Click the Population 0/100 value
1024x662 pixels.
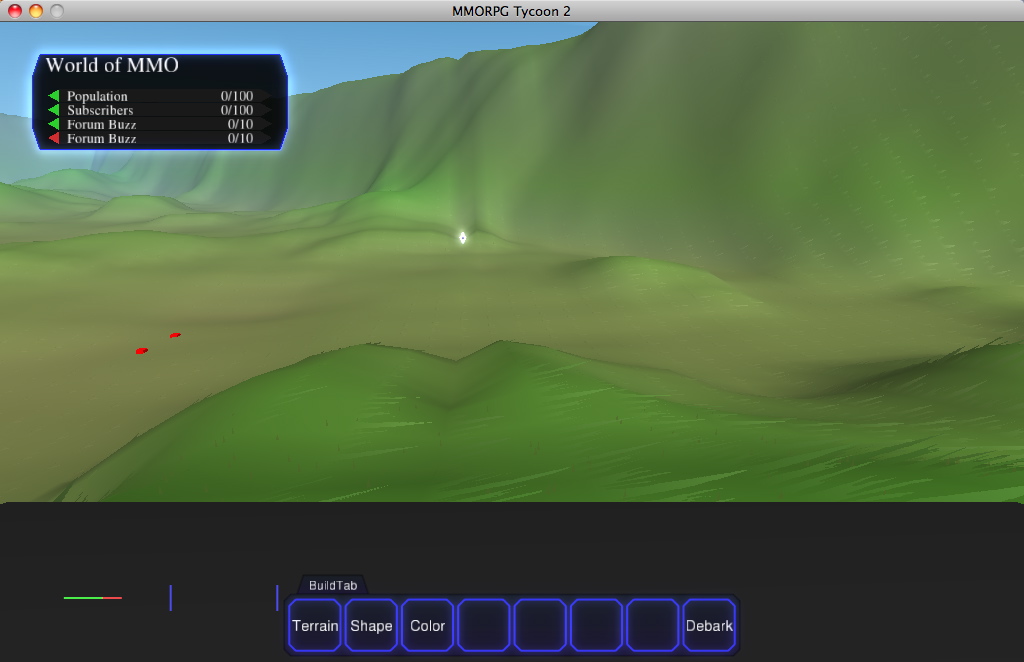point(236,96)
